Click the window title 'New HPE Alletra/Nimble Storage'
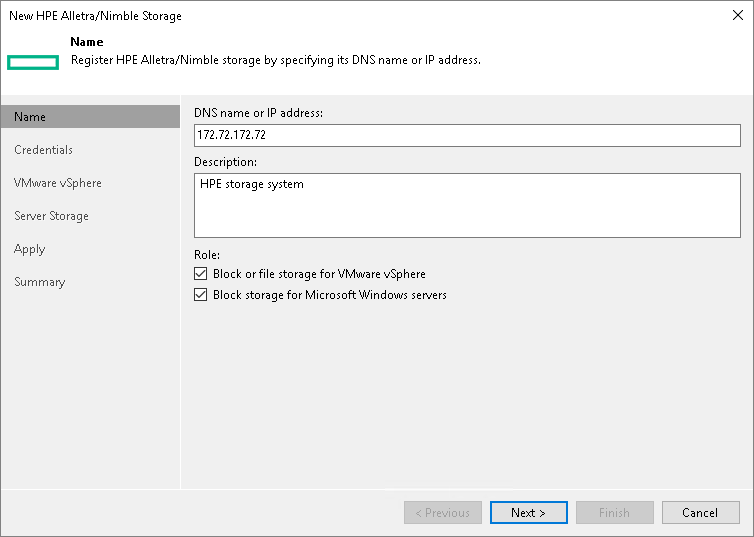The image size is (754, 537). point(95,16)
